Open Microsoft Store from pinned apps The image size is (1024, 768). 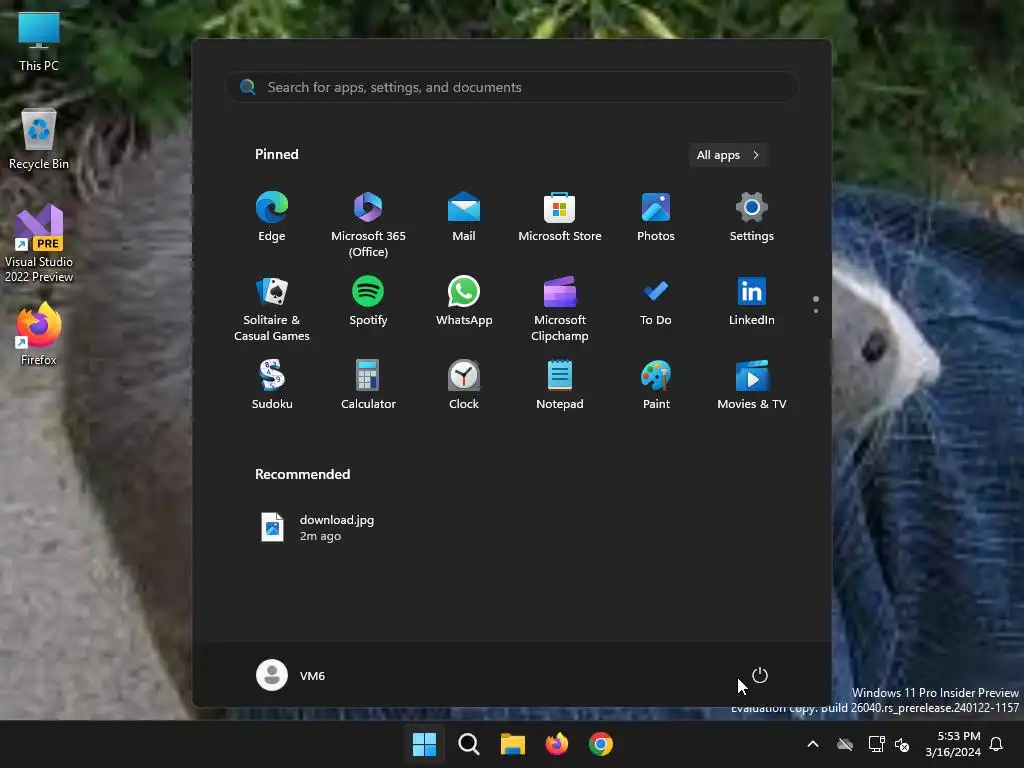coord(560,217)
